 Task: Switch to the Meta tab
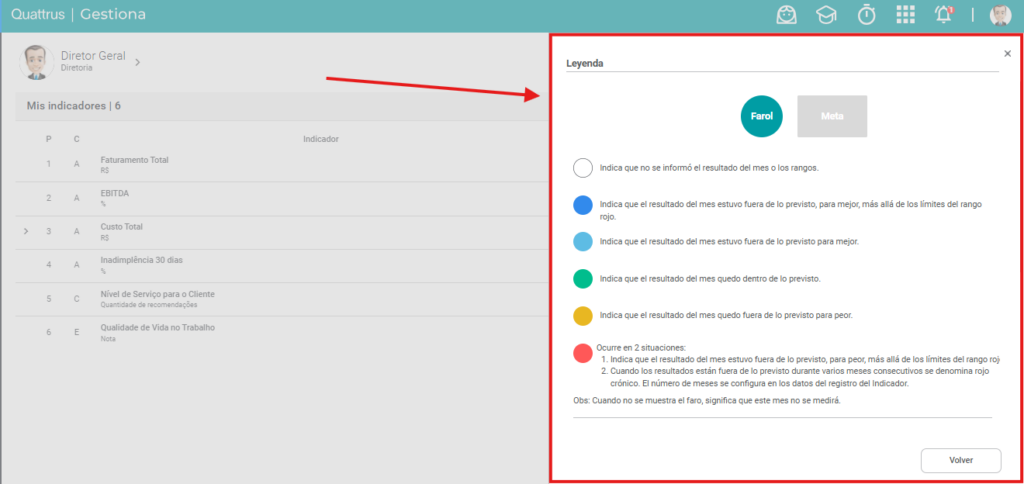coord(832,116)
